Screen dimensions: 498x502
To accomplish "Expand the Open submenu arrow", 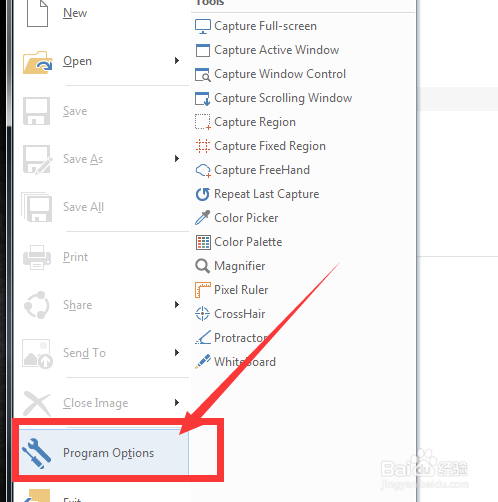I will pyautogui.click(x=177, y=61).
